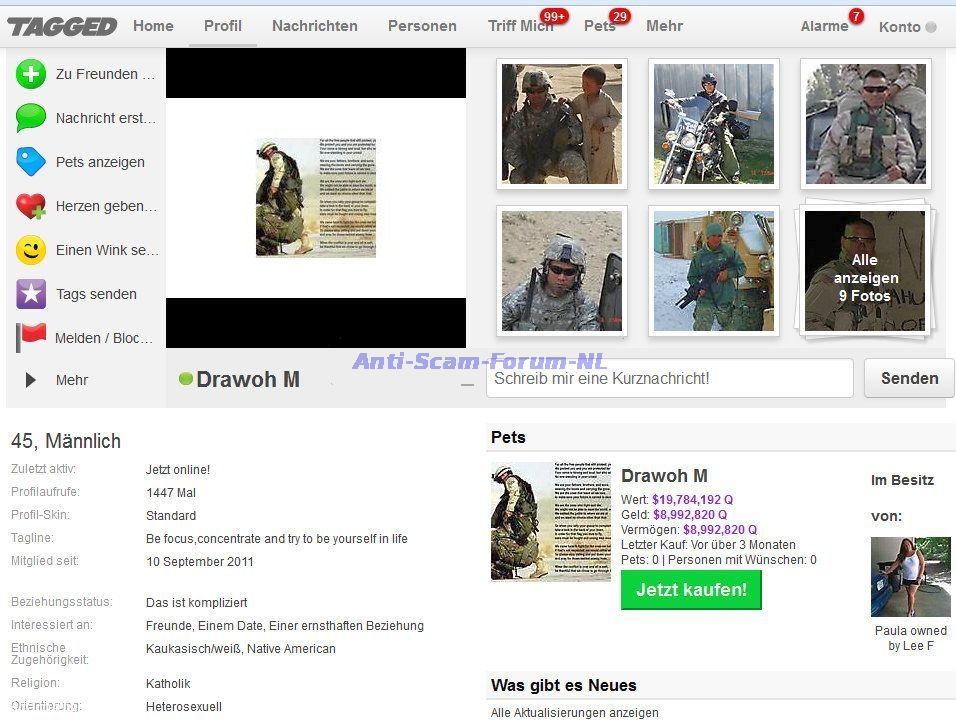Click the red flag report/block icon

point(31,338)
